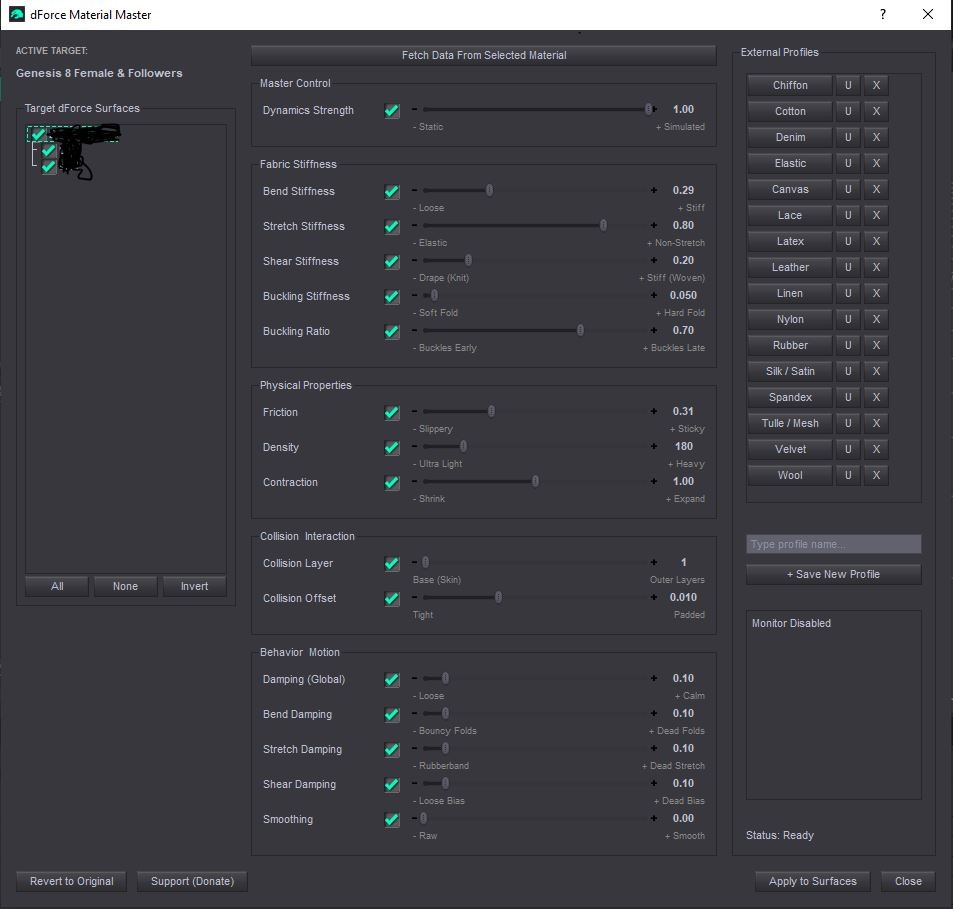Image resolution: width=953 pixels, height=909 pixels.
Task: Click the Density value 180
Action: point(683,447)
